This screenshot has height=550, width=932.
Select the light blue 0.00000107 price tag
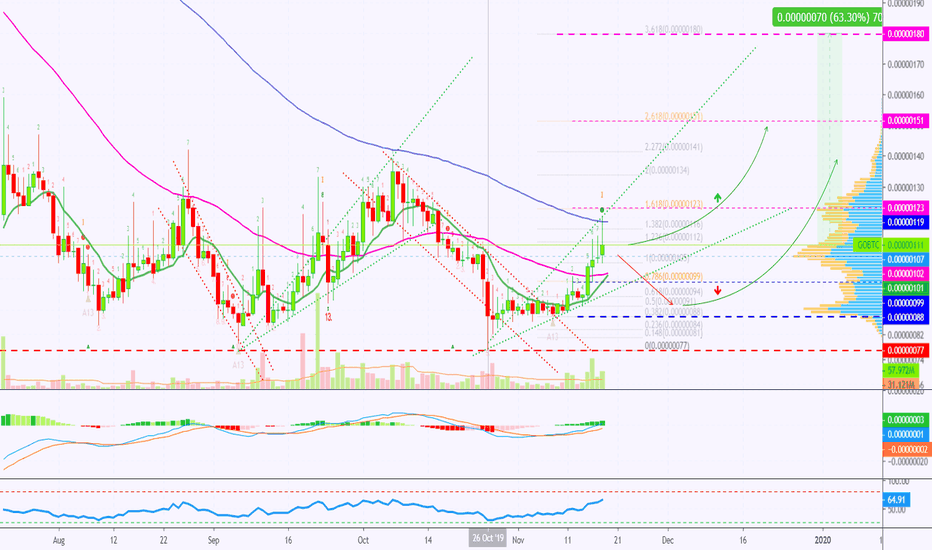pyautogui.click(x=906, y=259)
